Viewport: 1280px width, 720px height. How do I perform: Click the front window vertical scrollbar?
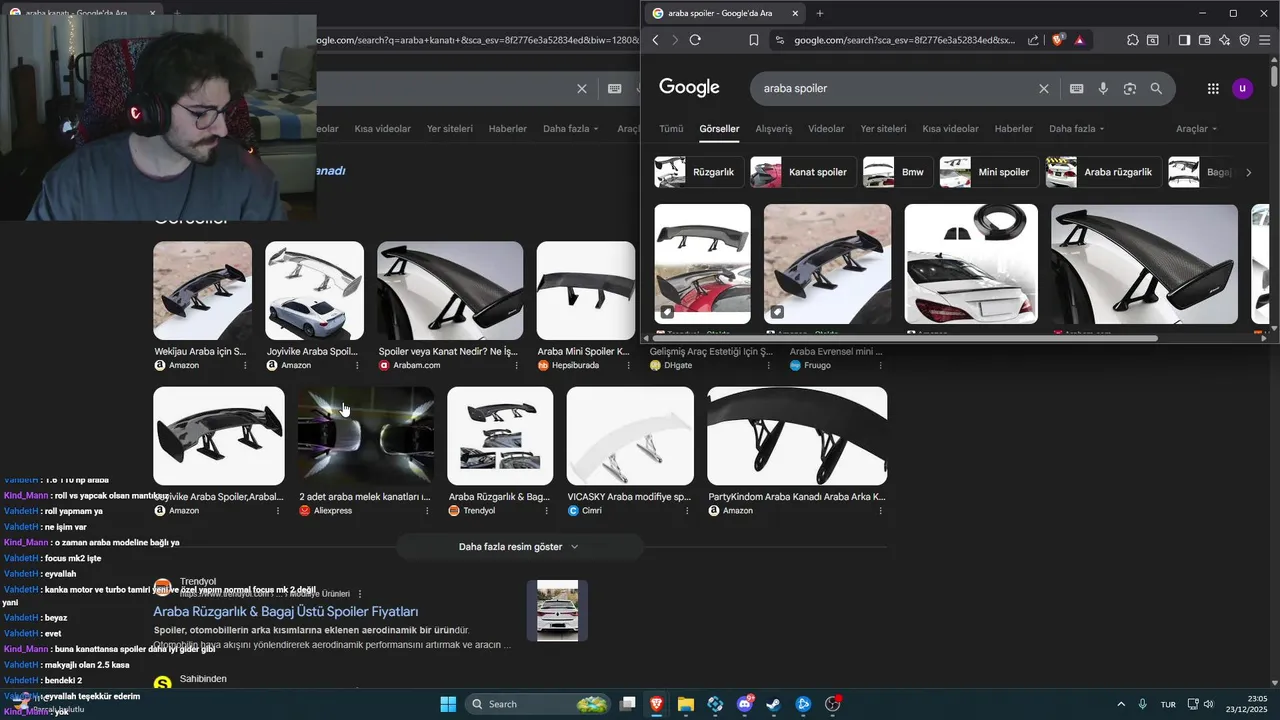(x=1274, y=76)
